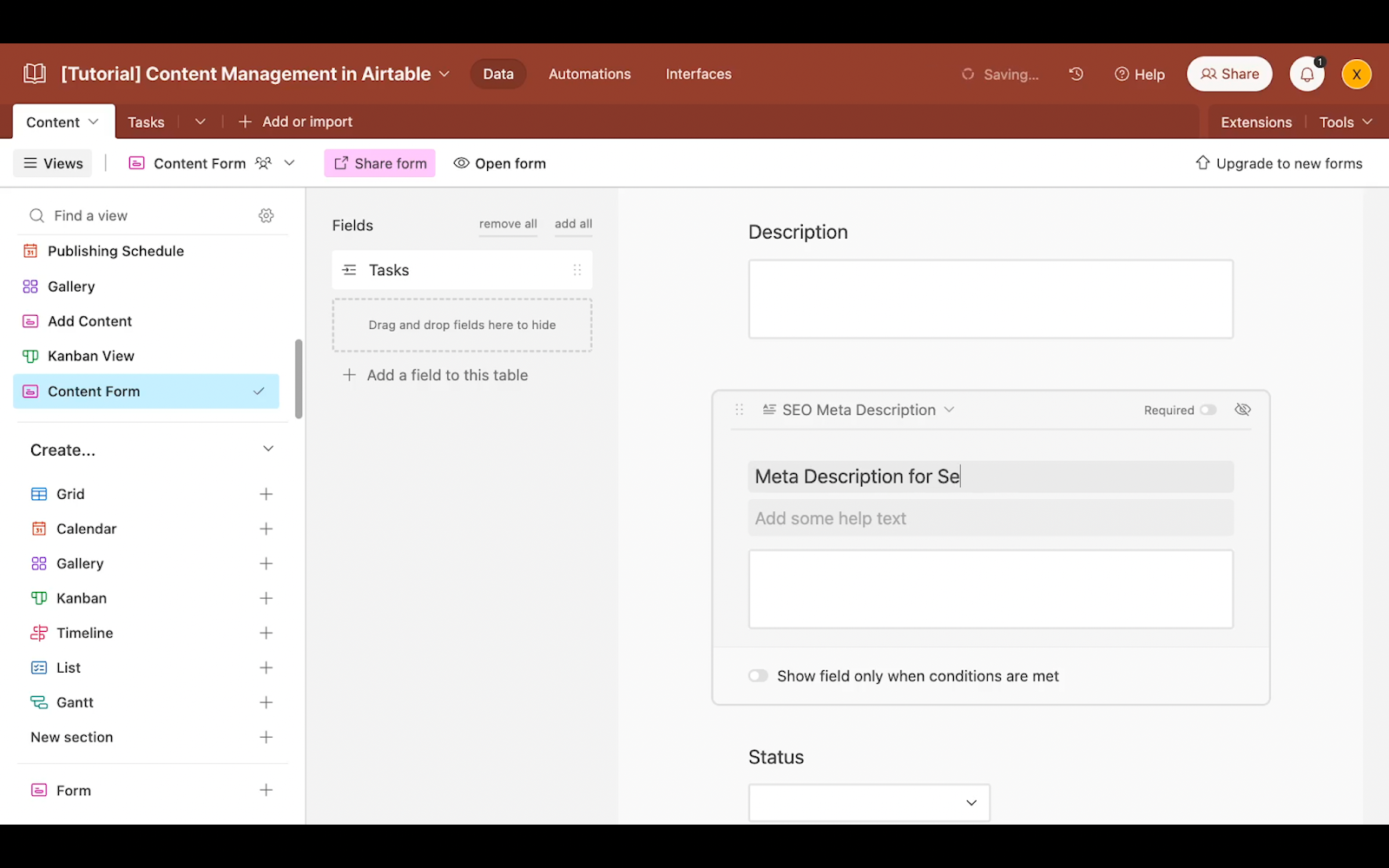The height and width of the screenshot is (868, 1389).
Task: Click the Grid view type icon
Action: [x=39, y=494]
